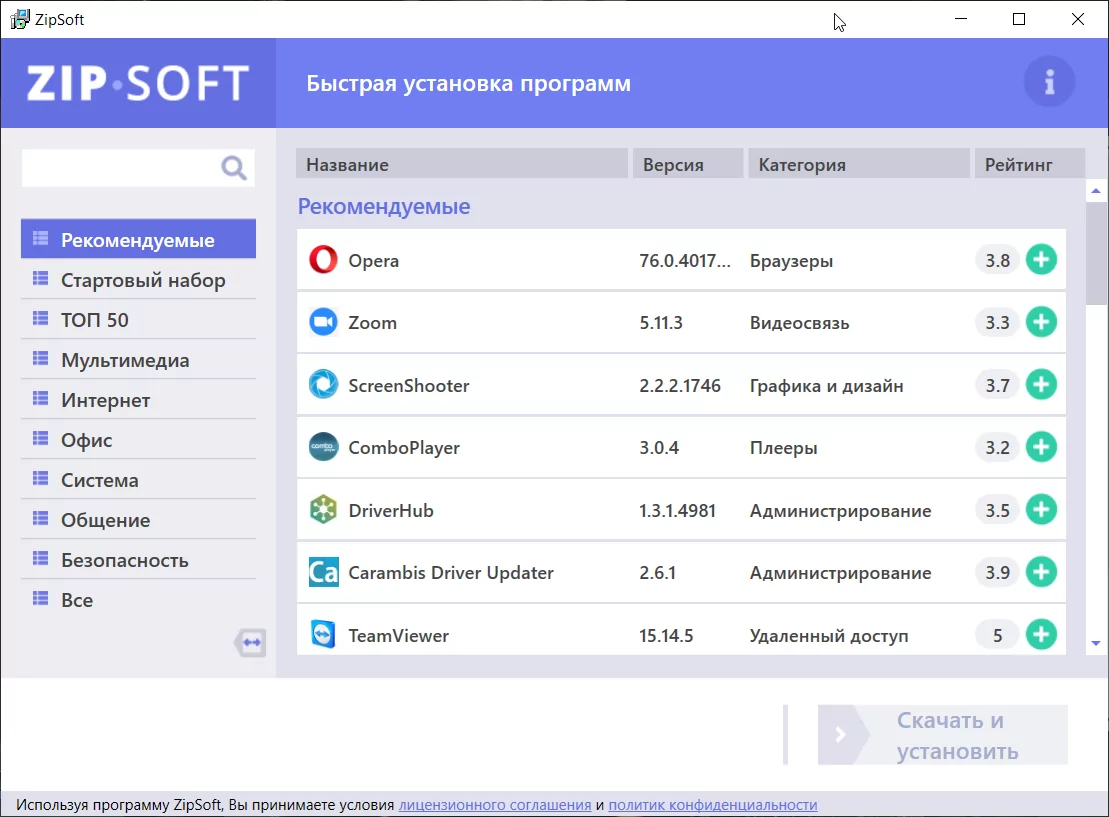
Task: Collapse the sidebar with the double-arrow icon
Action: pos(250,642)
